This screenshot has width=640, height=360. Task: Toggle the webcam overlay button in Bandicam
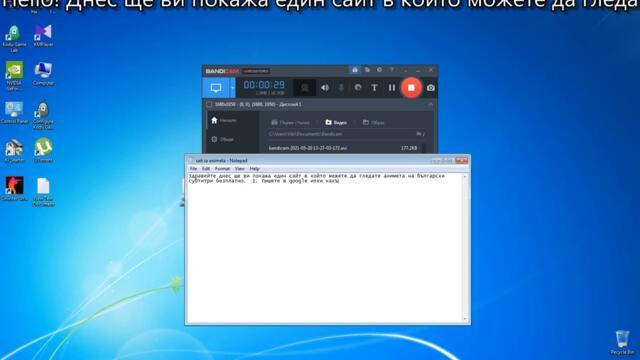point(304,88)
